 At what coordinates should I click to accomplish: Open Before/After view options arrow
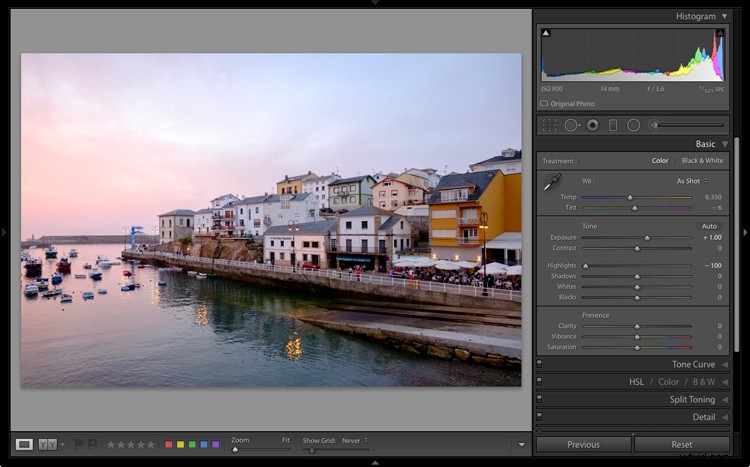tap(63, 445)
